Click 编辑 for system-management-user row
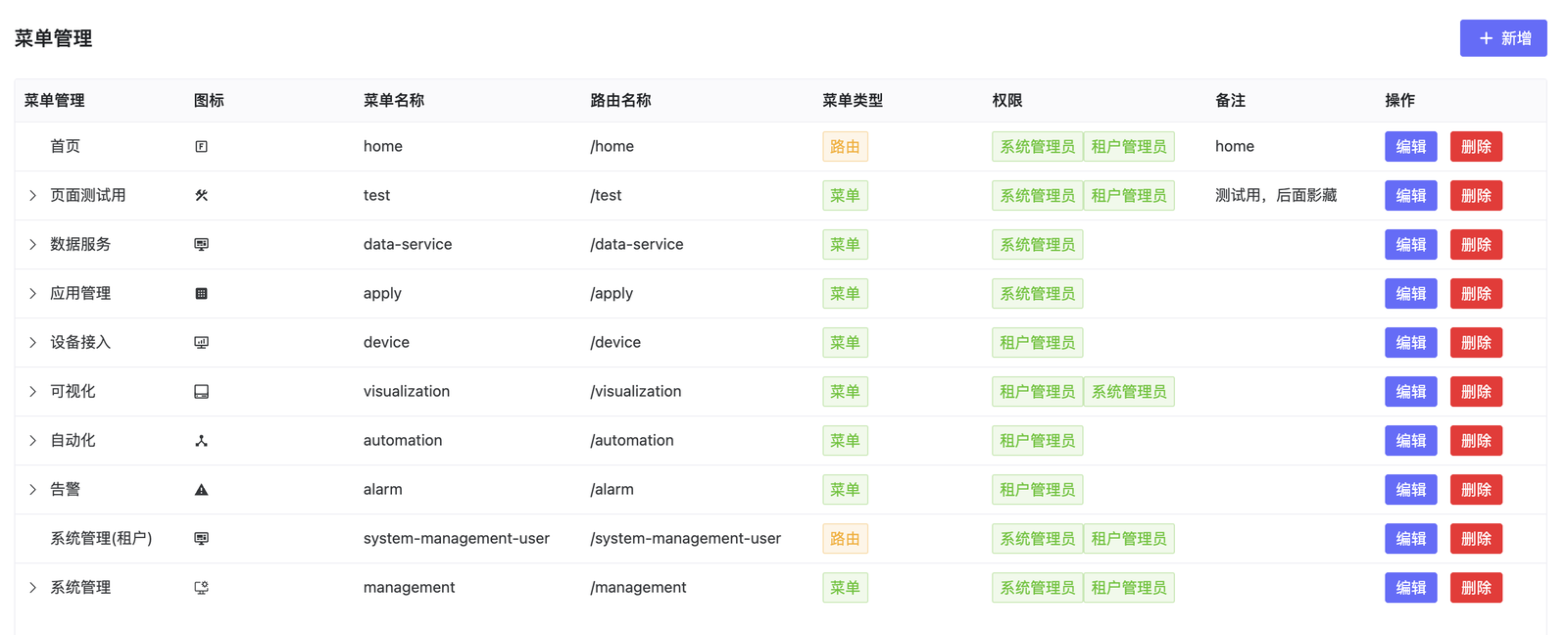Image resolution: width=1568 pixels, height=635 pixels. [x=1411, y=539]
